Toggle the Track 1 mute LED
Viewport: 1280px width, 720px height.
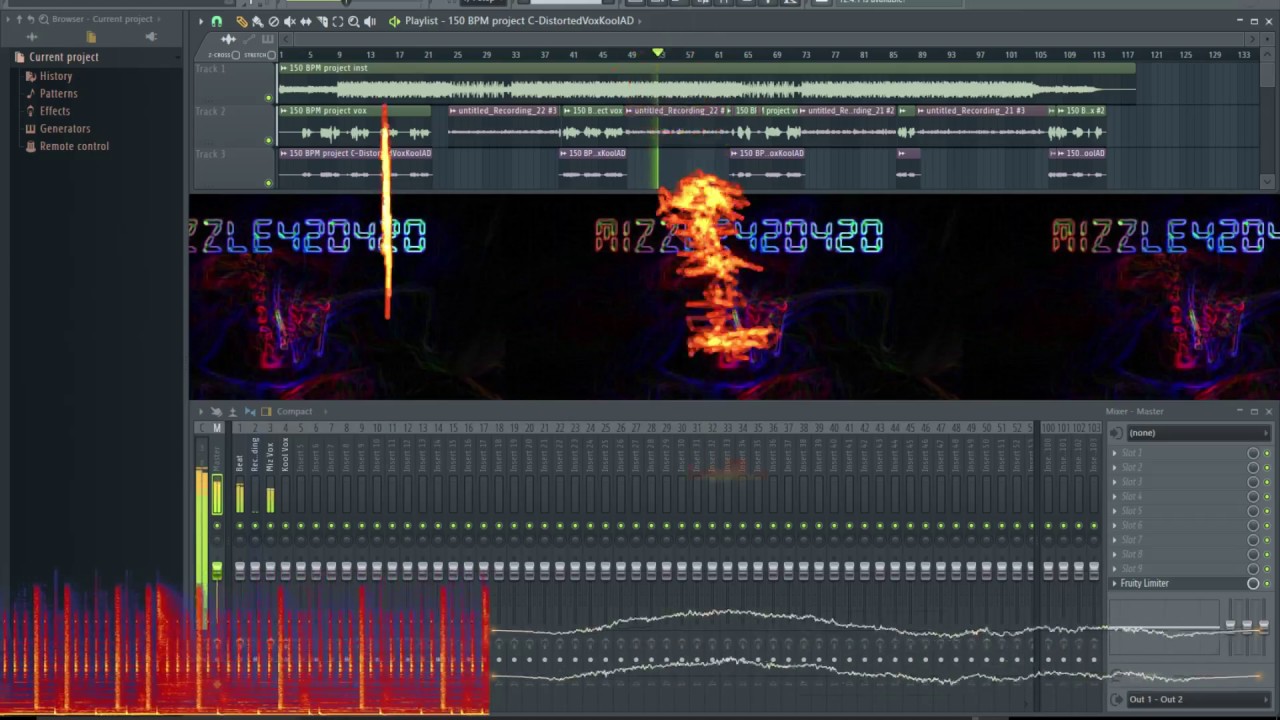(x=268, y=98)
